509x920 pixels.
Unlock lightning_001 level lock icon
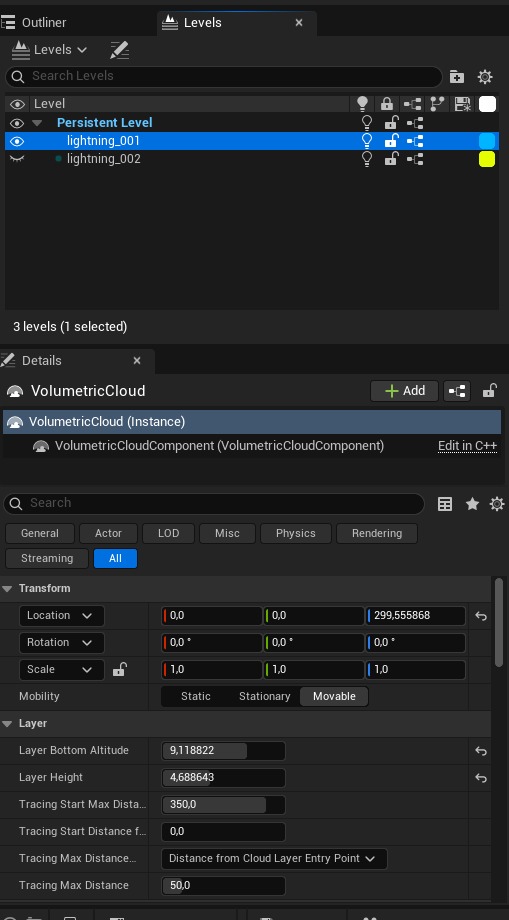point(391,141)
